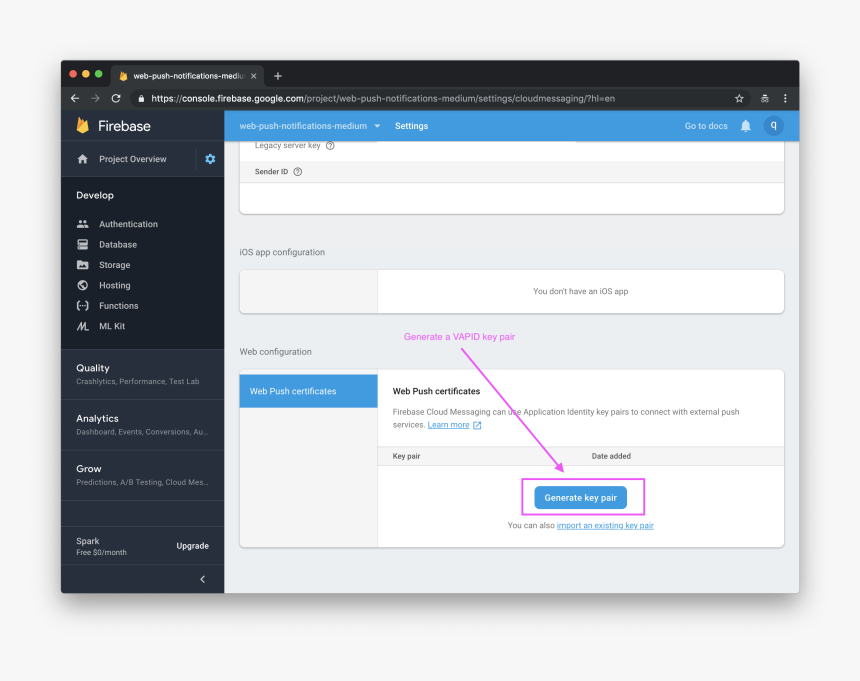
Task: Click the incognito icon in toolbar
Action: coord(765,98)
